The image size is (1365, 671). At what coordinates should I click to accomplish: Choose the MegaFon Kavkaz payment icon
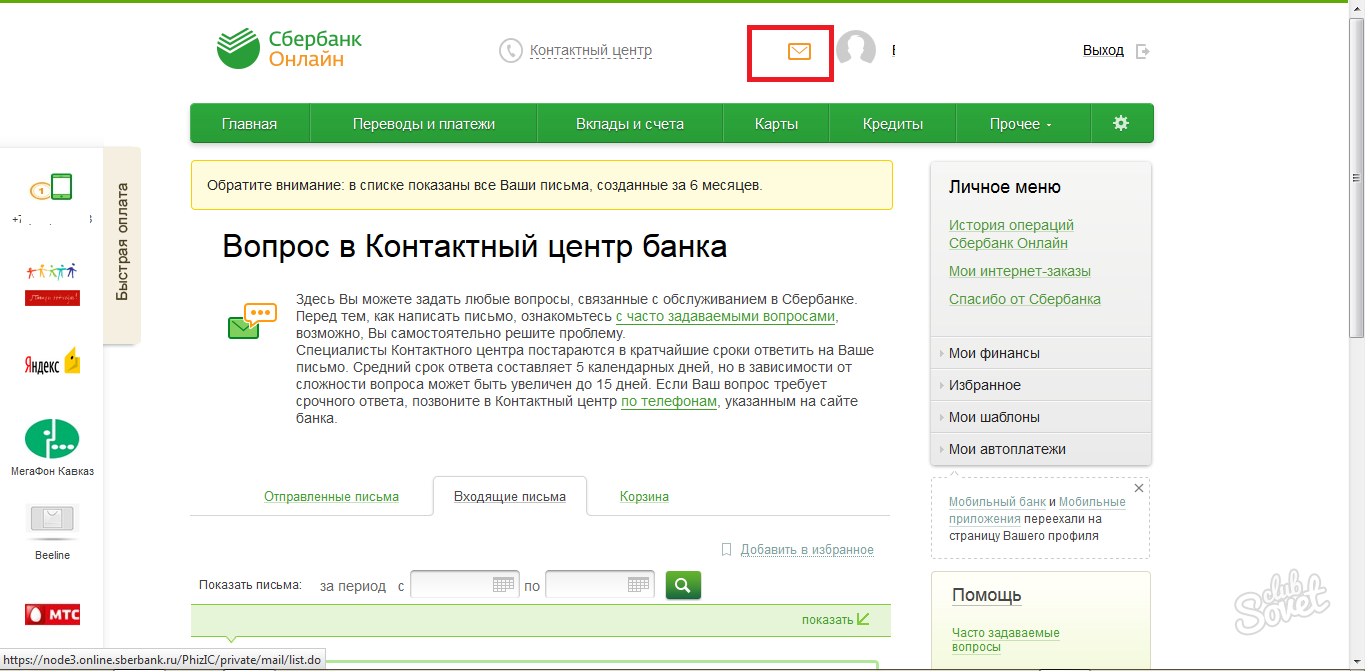(x=52, y=440)
